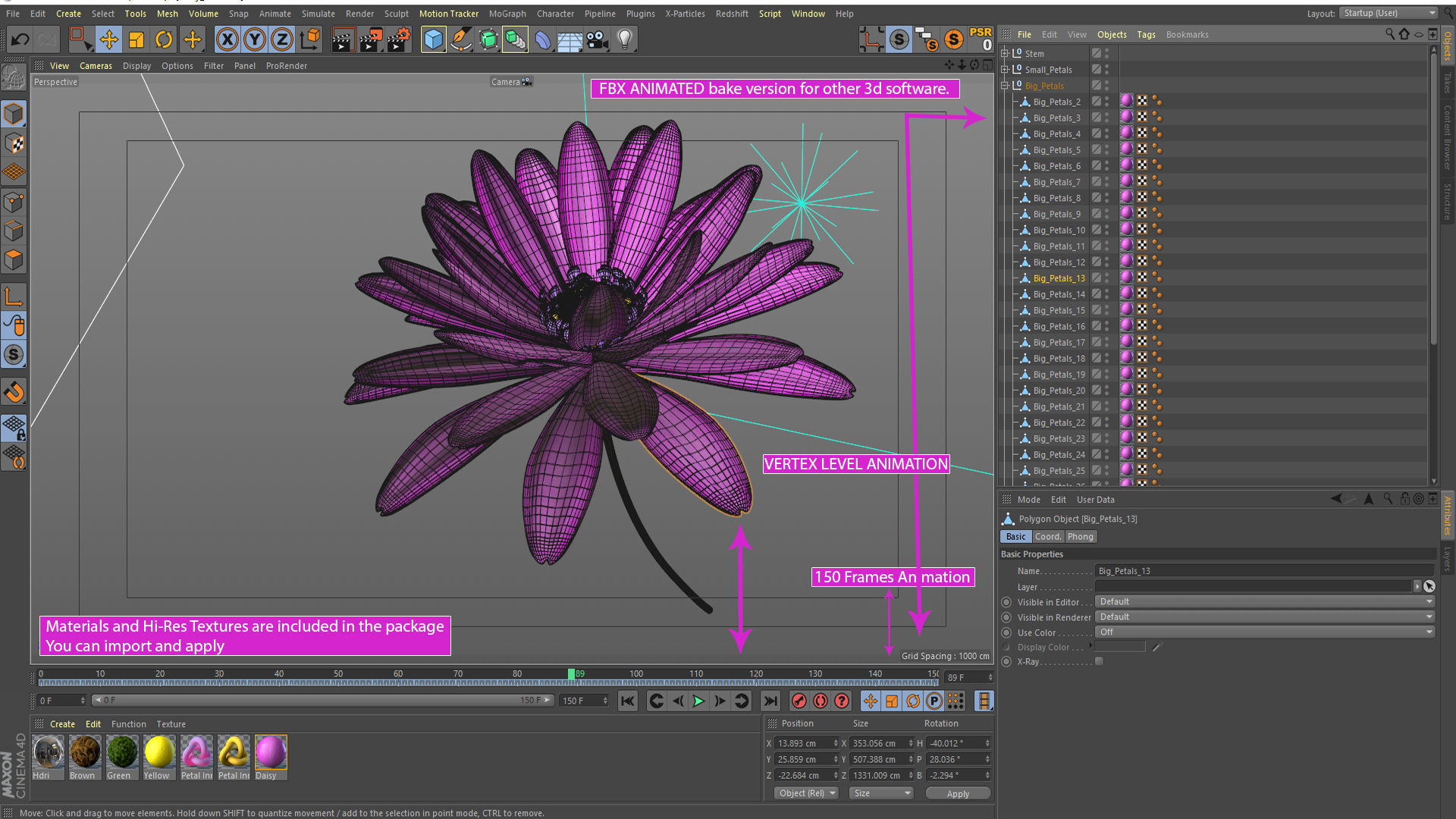Toggle Point Level Animation recording

coord(955,701)
